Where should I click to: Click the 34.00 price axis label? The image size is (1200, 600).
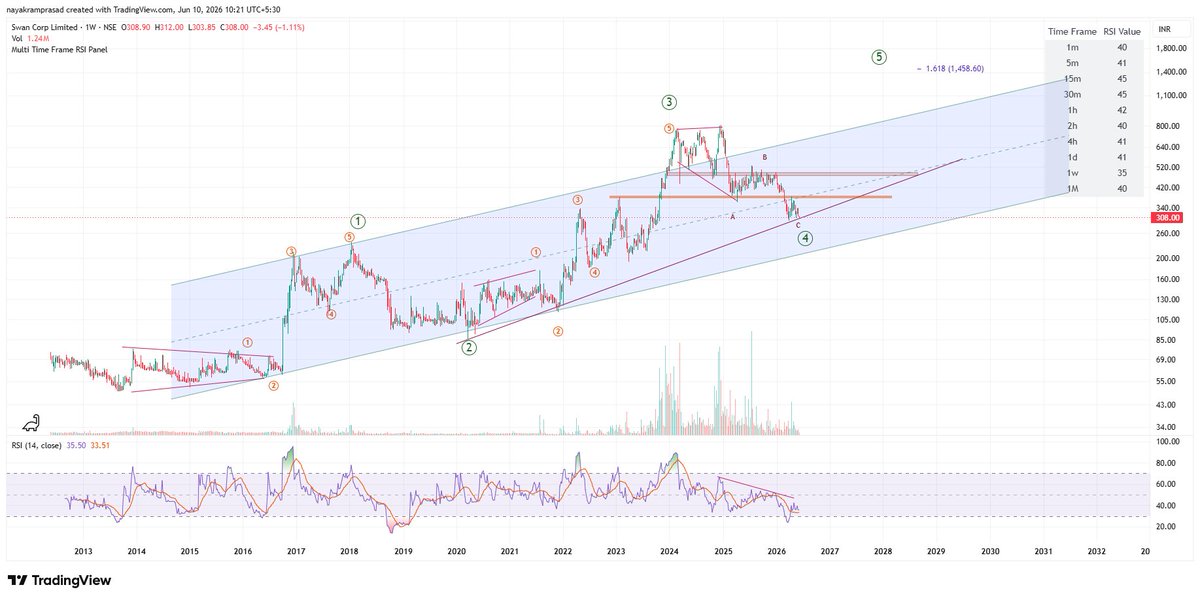point(1167,428)
